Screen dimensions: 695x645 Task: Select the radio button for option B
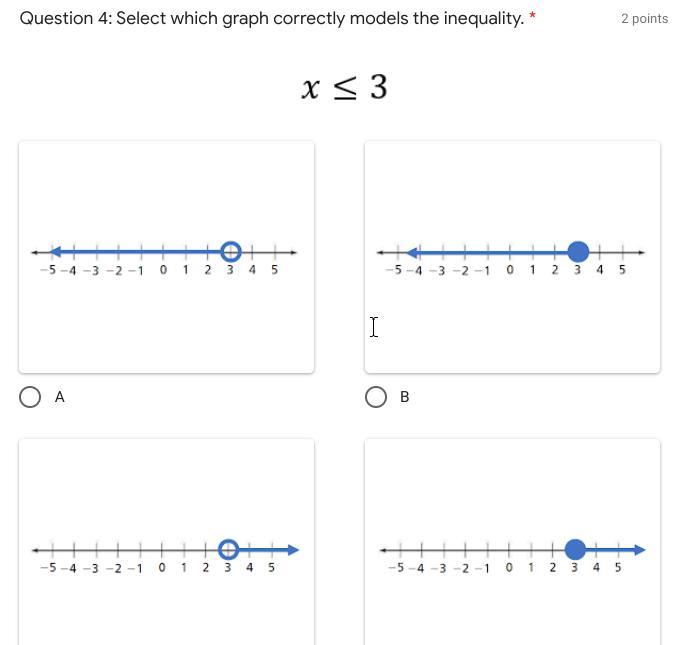(376, 397)
